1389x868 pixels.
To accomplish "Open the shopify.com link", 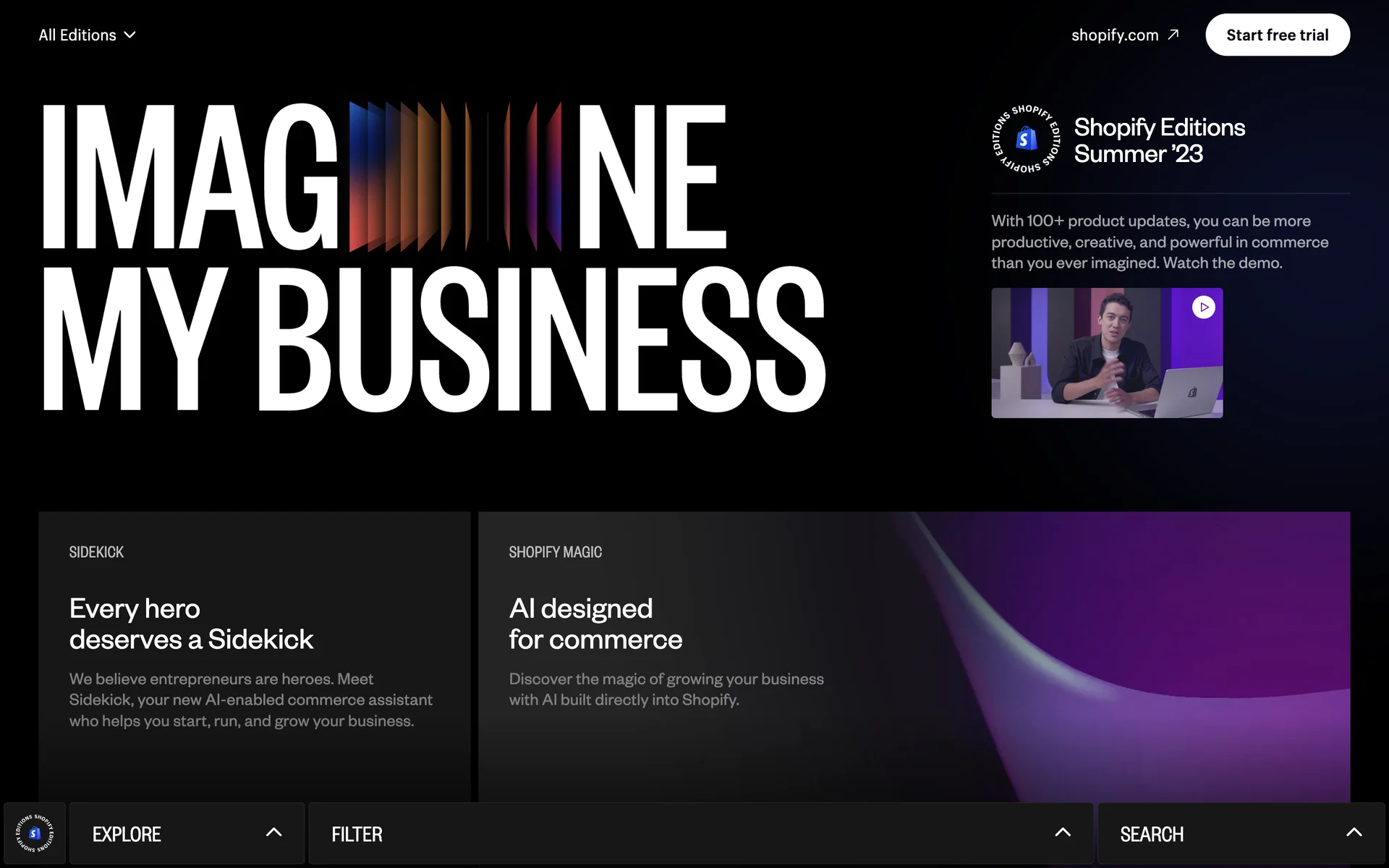I will 1114,35.
